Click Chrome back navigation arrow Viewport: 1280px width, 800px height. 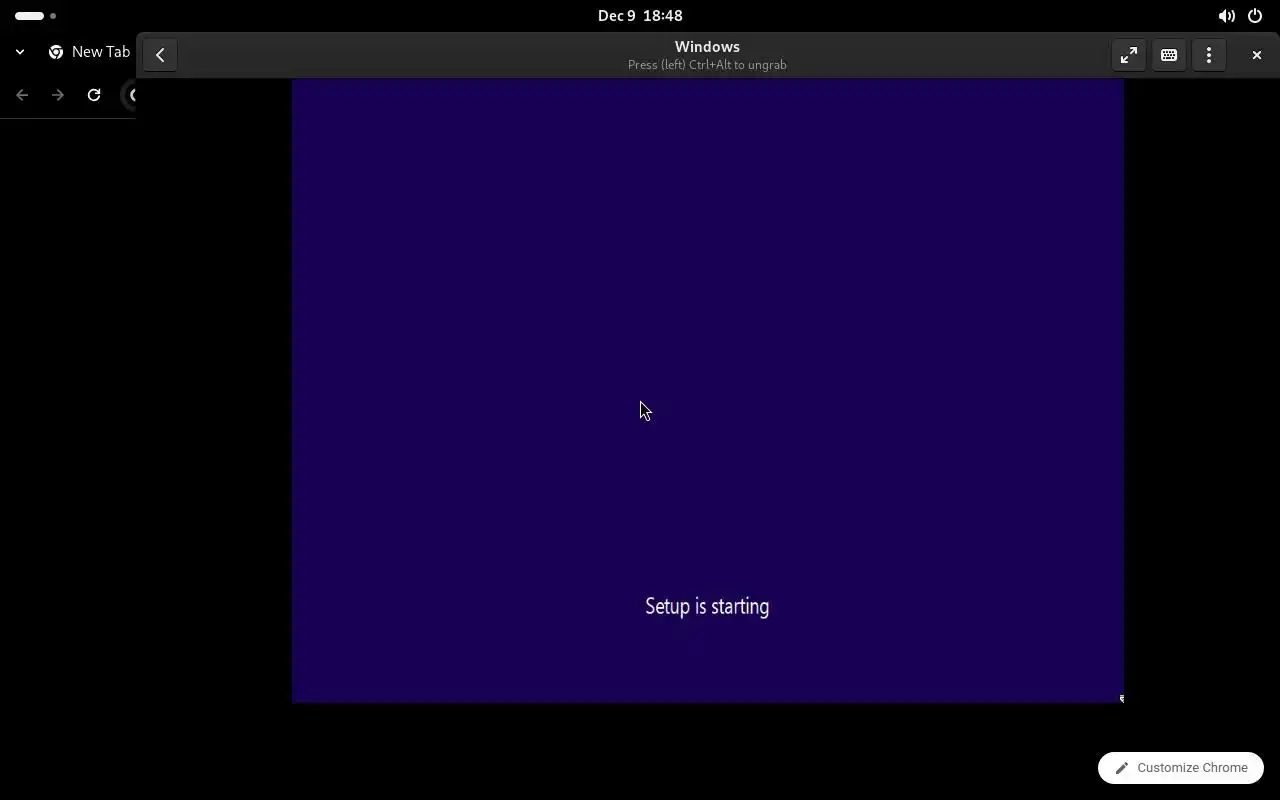[22, 95]
